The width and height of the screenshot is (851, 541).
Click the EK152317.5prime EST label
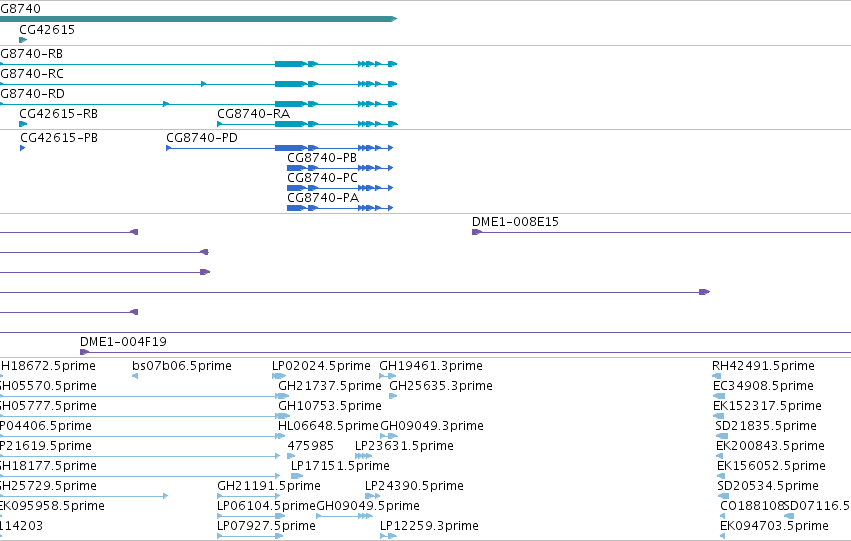[767, 406]
